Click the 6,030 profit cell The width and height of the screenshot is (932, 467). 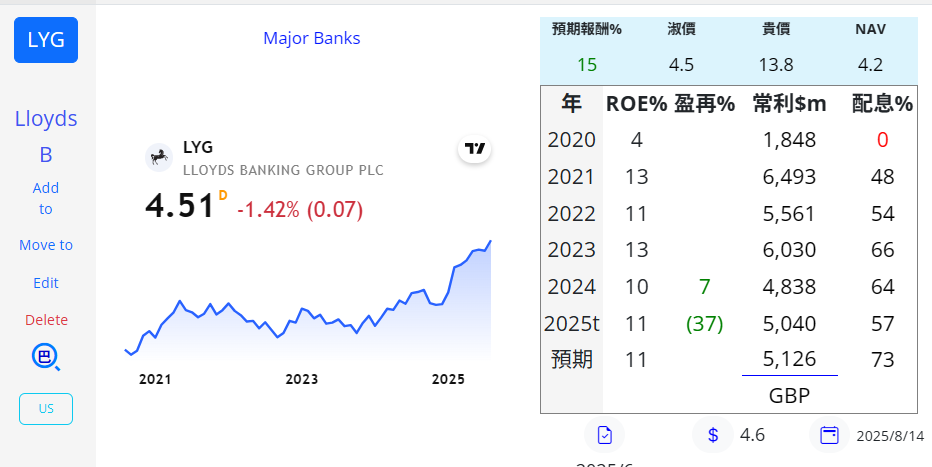coord(789,250)
